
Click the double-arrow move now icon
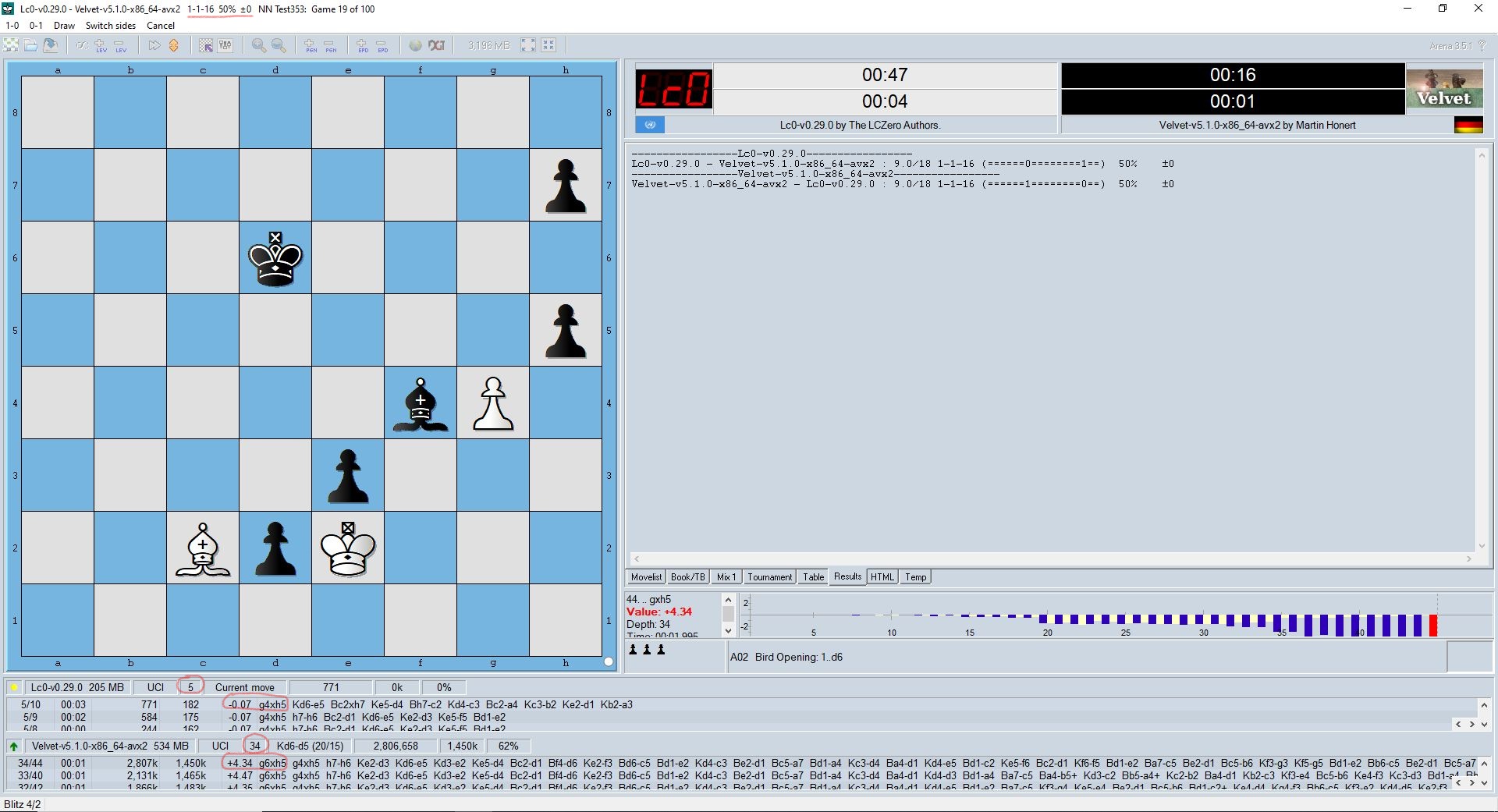[154, 45]
